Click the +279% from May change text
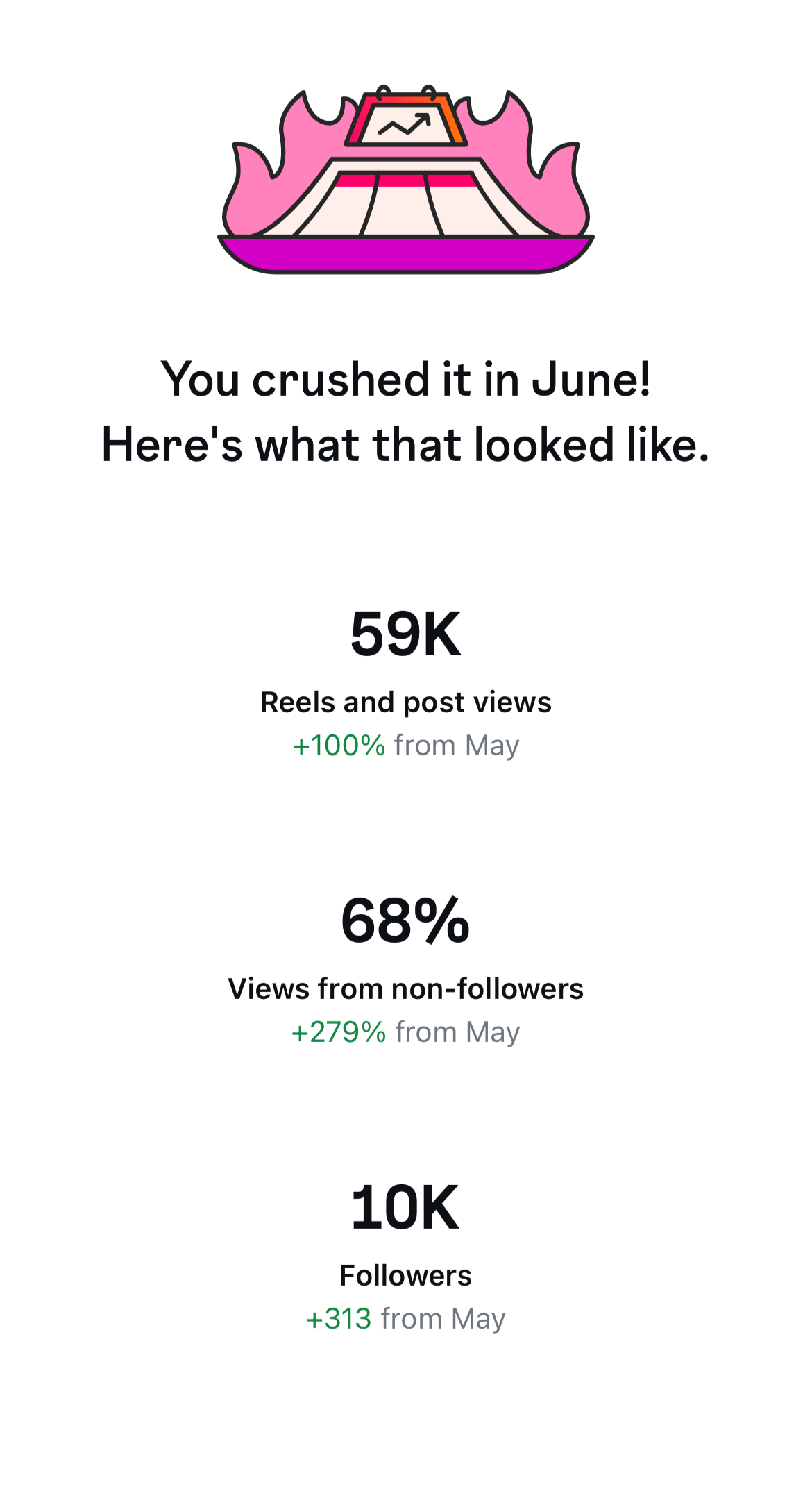 coord(406,1032)
